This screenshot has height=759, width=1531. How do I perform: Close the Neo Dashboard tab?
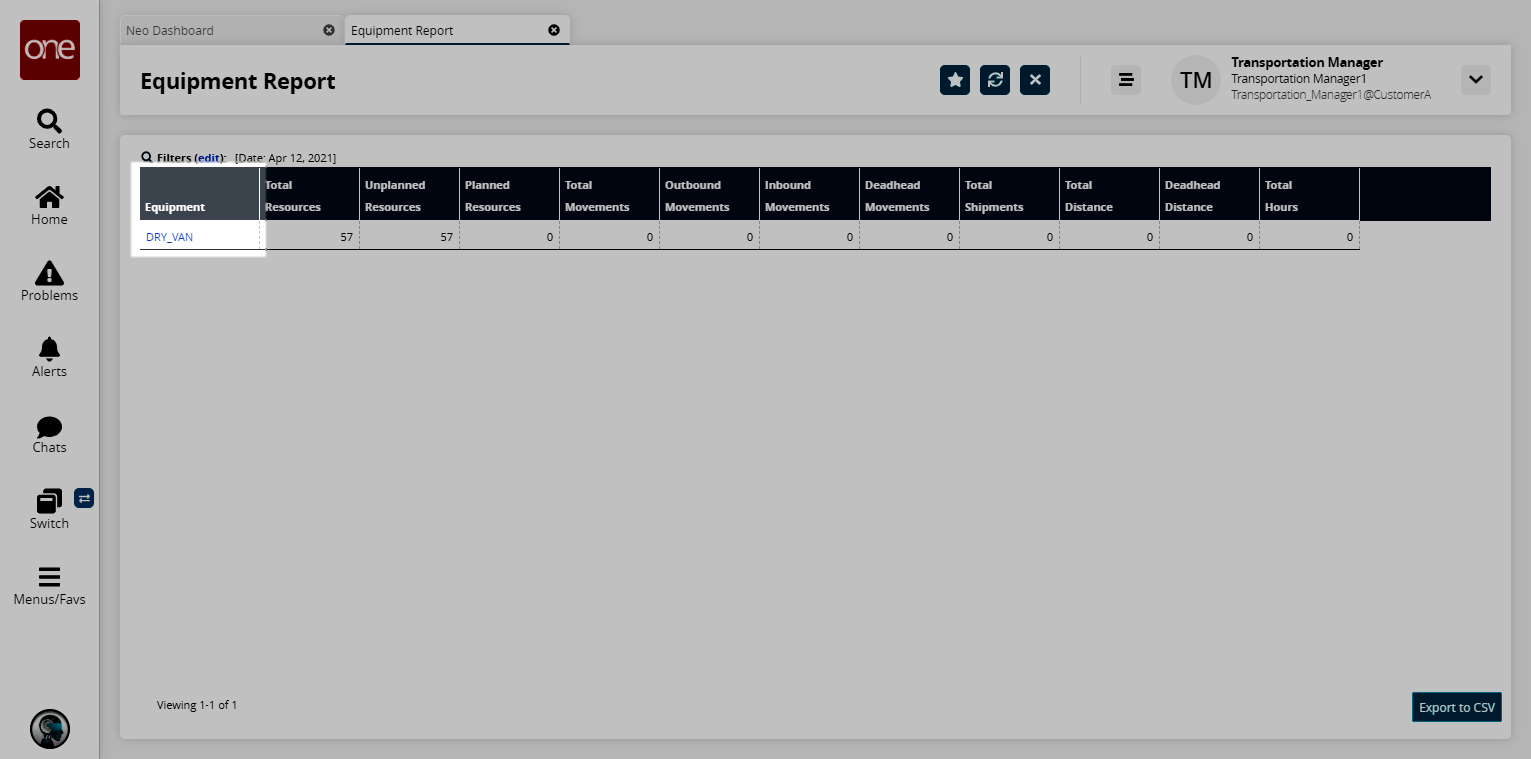329,30
